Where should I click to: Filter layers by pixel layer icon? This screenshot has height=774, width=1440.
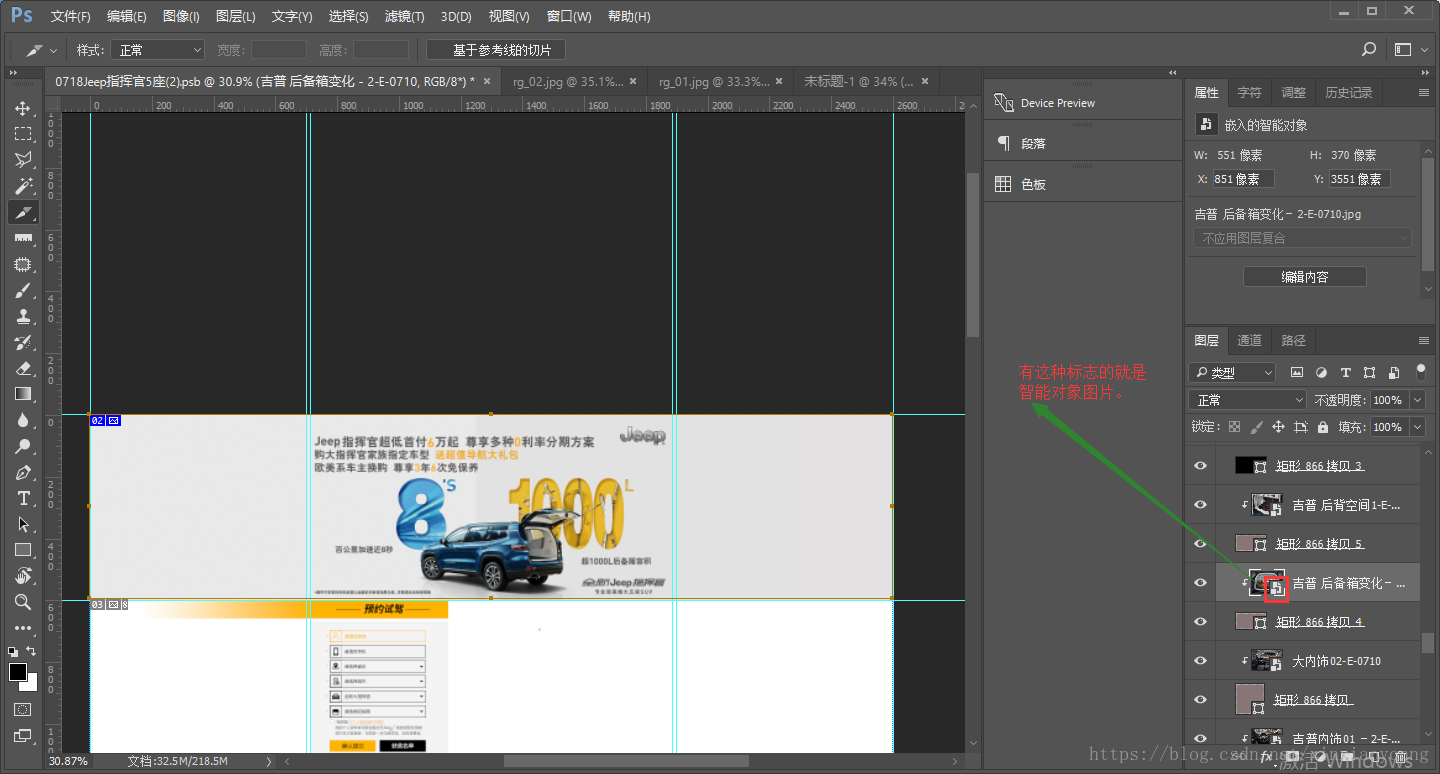point(1297,372)
